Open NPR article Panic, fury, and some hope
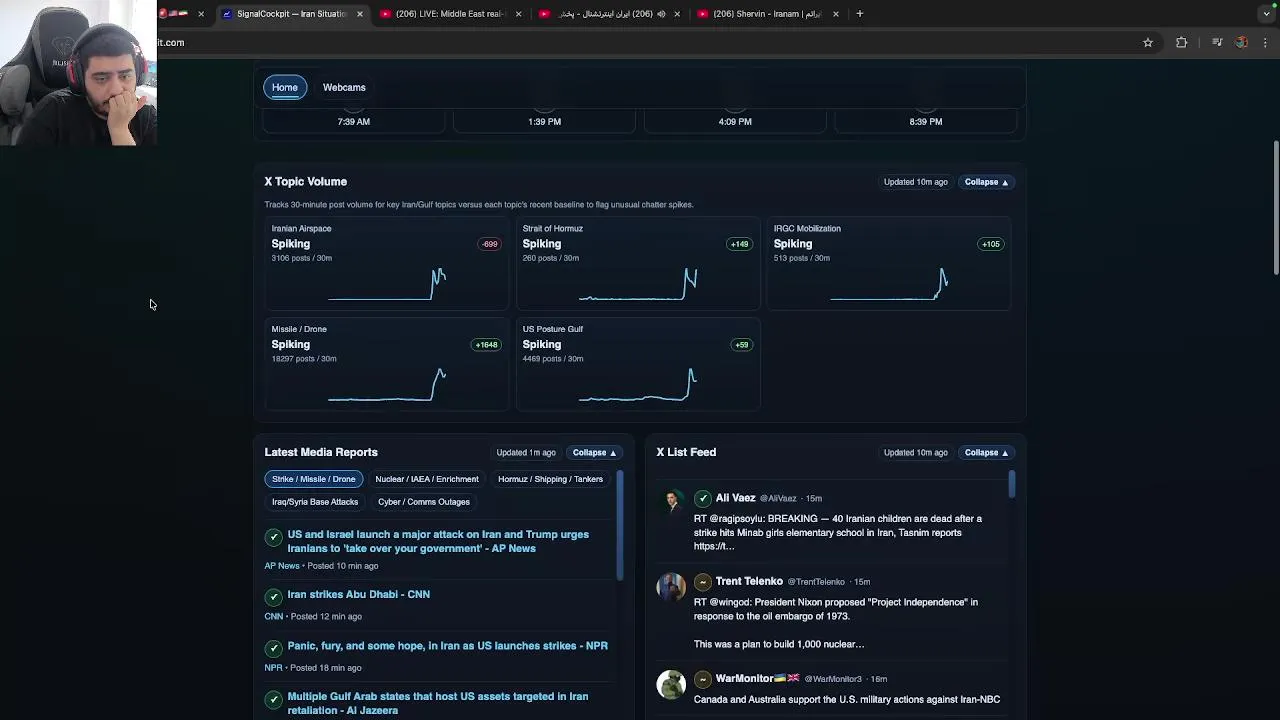 click(447, 645)
